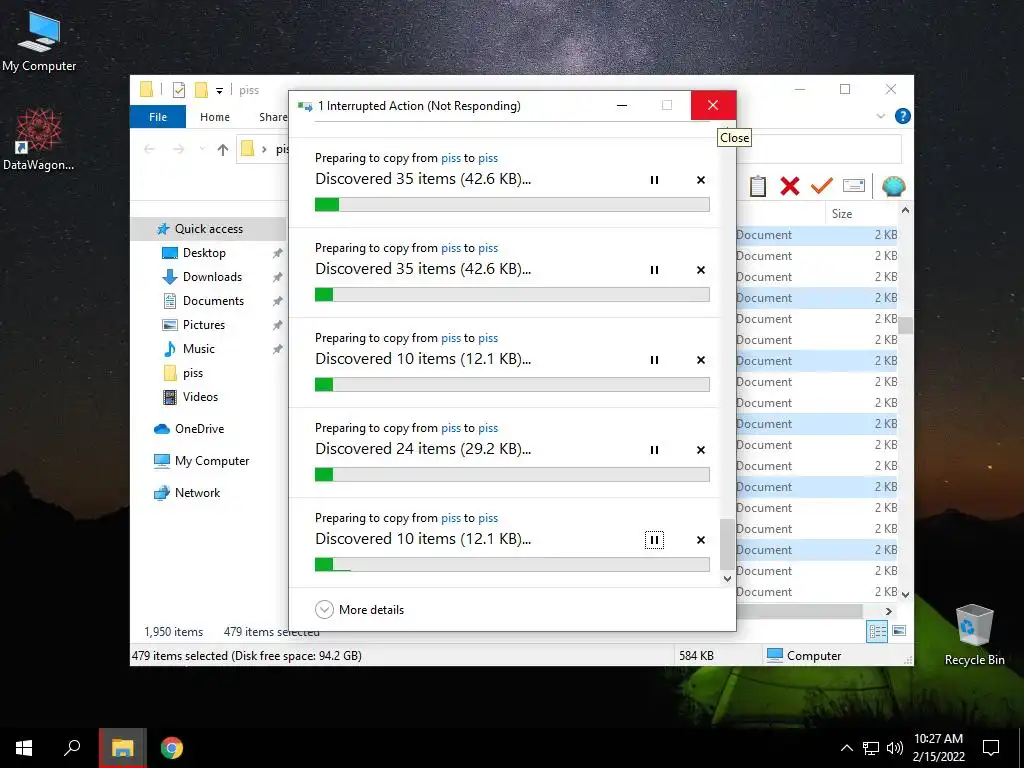Select the Recycle Bin desktop icon
1024x768 pixels.
(974, 635)
